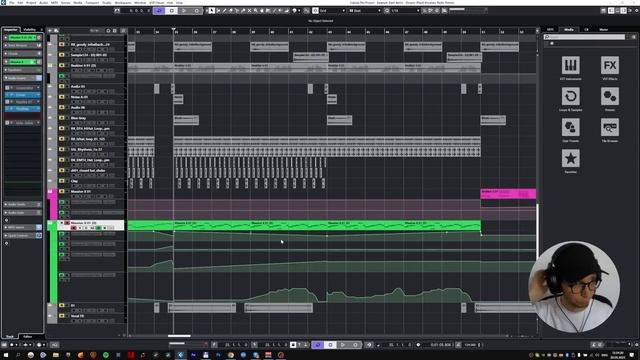This screenshot has width=640, height=360.
Task: Open the Project menu
Action: 31,2
